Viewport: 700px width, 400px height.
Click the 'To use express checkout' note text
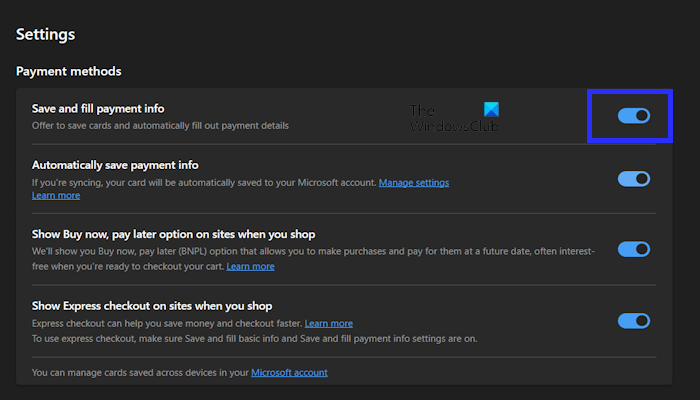tap(254, 338)
